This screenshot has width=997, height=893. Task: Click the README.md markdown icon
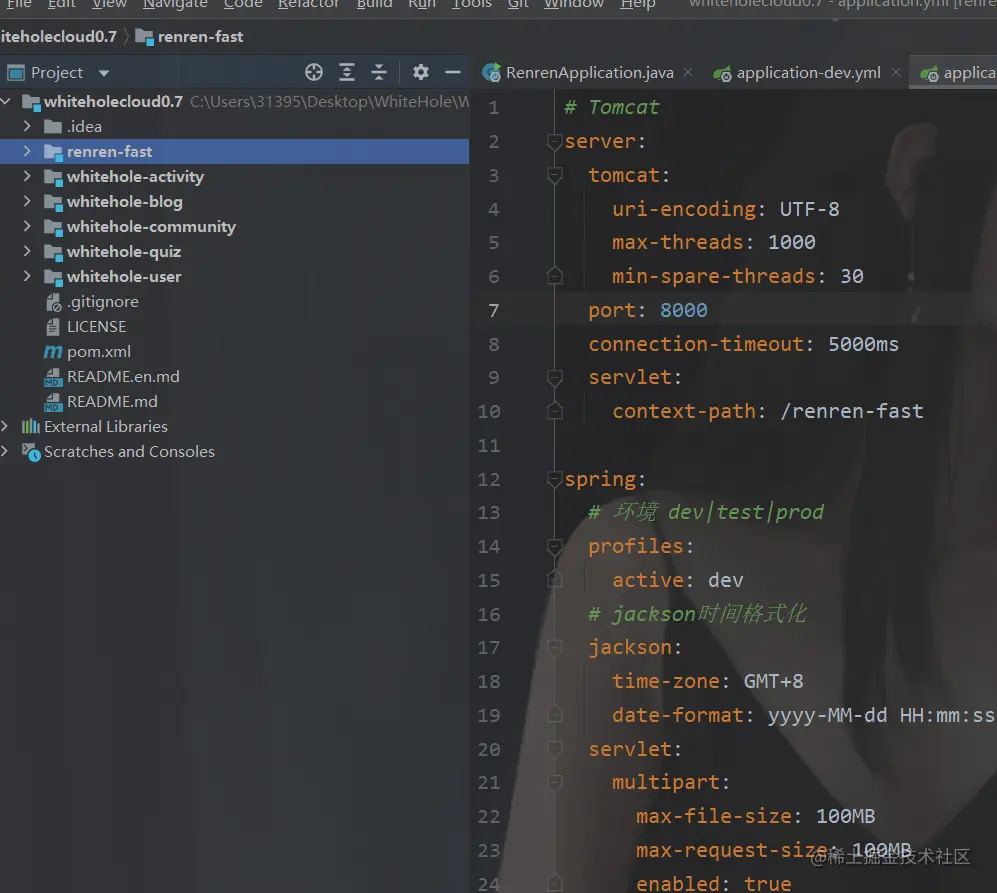click(x=53, y=402)
